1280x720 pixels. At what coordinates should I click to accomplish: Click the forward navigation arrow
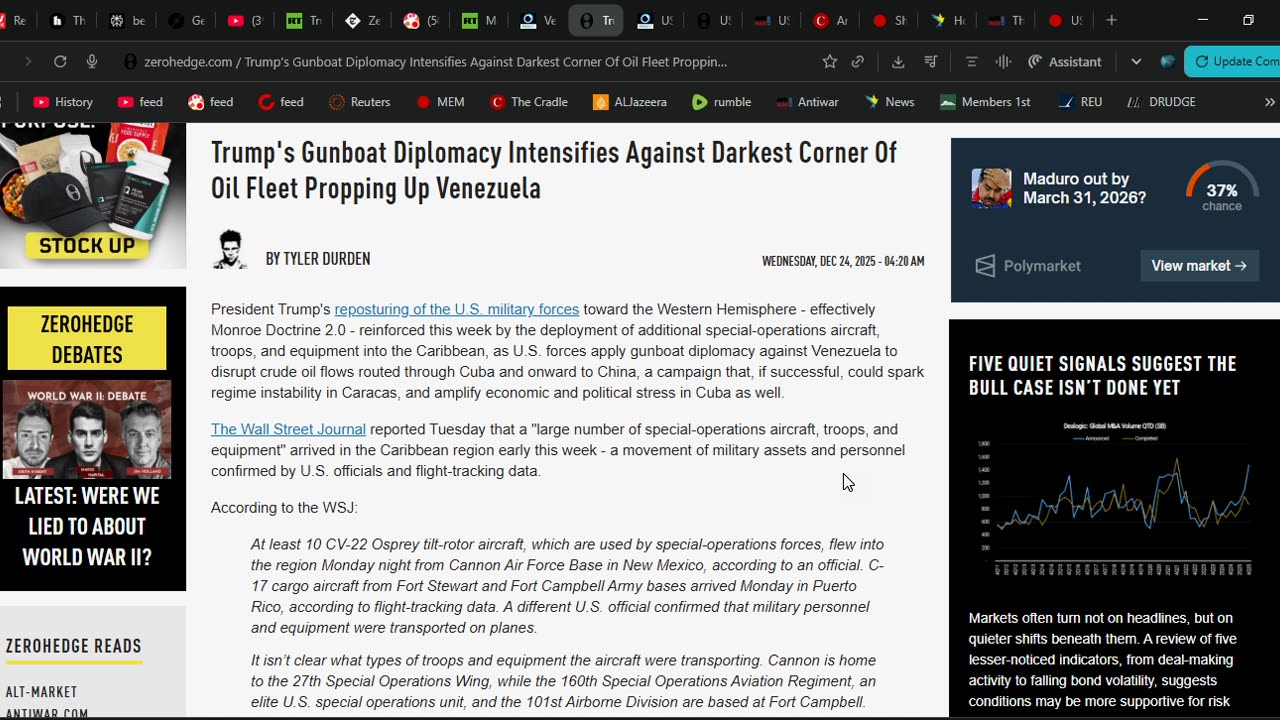point(28,62)
